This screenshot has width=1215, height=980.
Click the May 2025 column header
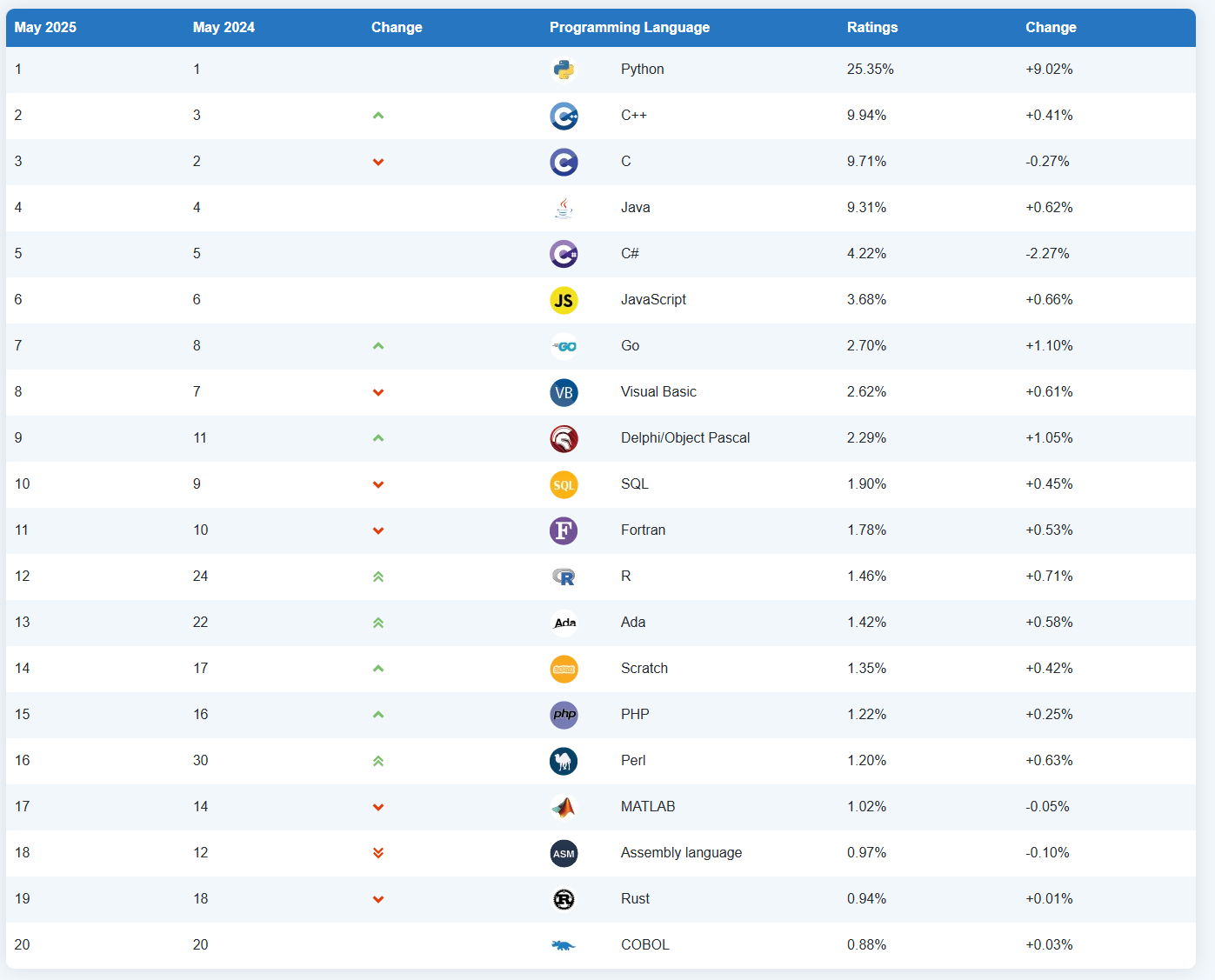[45, 28]
